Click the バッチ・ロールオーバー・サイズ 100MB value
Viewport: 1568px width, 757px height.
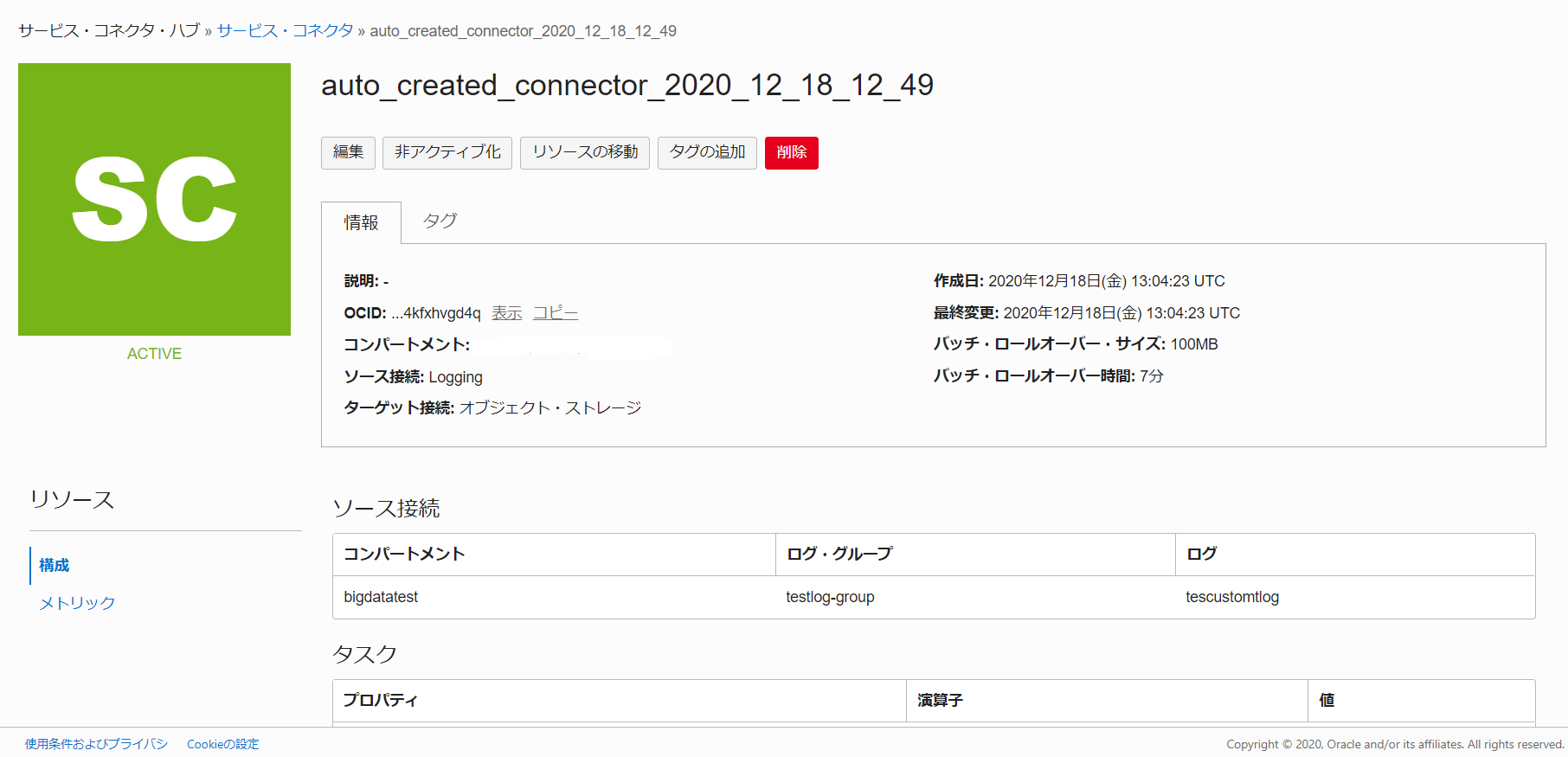click(1194, 344)
